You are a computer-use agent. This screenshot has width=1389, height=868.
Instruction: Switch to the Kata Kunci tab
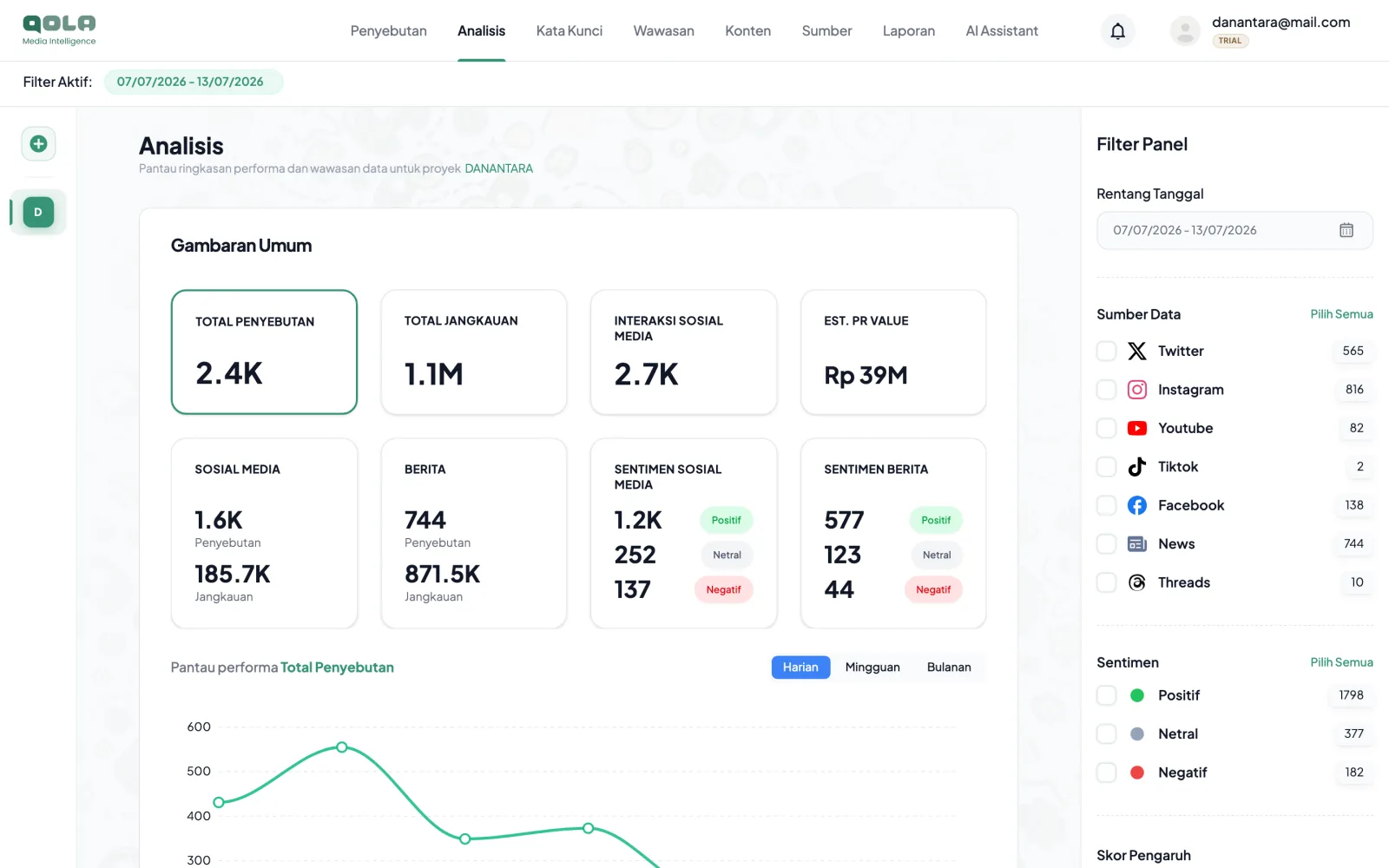[569, 31]
